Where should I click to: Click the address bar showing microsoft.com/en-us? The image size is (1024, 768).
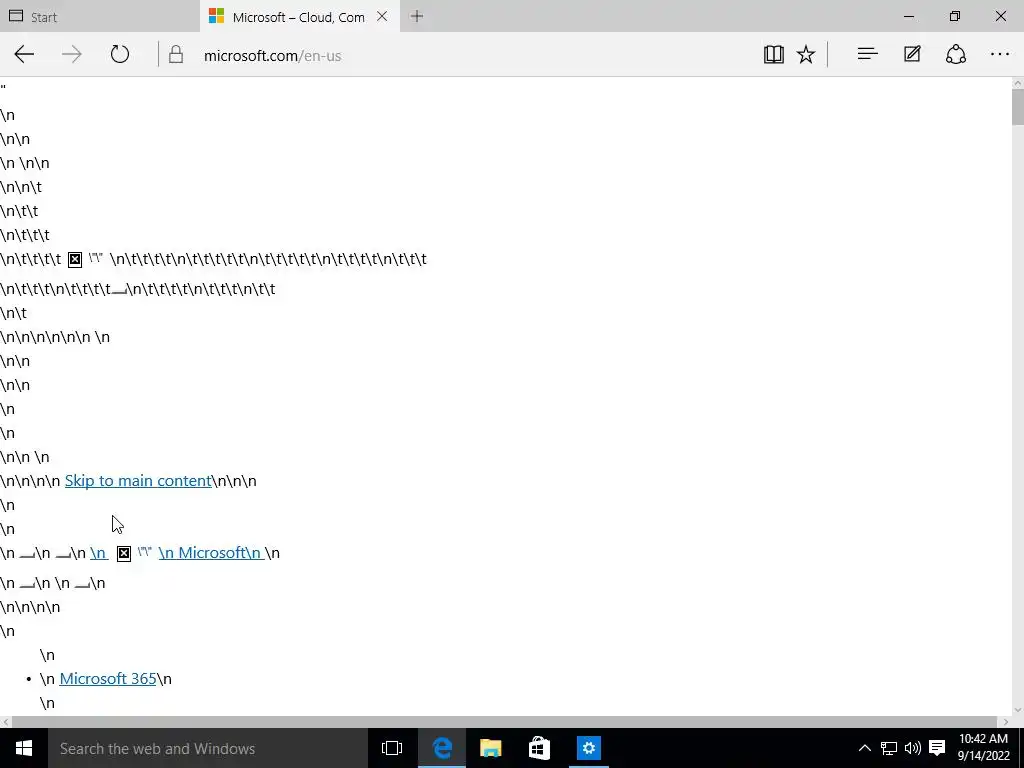(457, 55)
